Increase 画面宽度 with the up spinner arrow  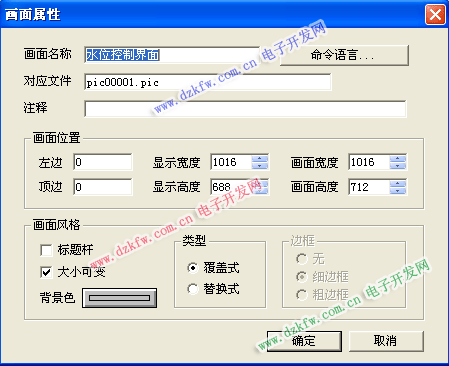(x=398, y=159)
